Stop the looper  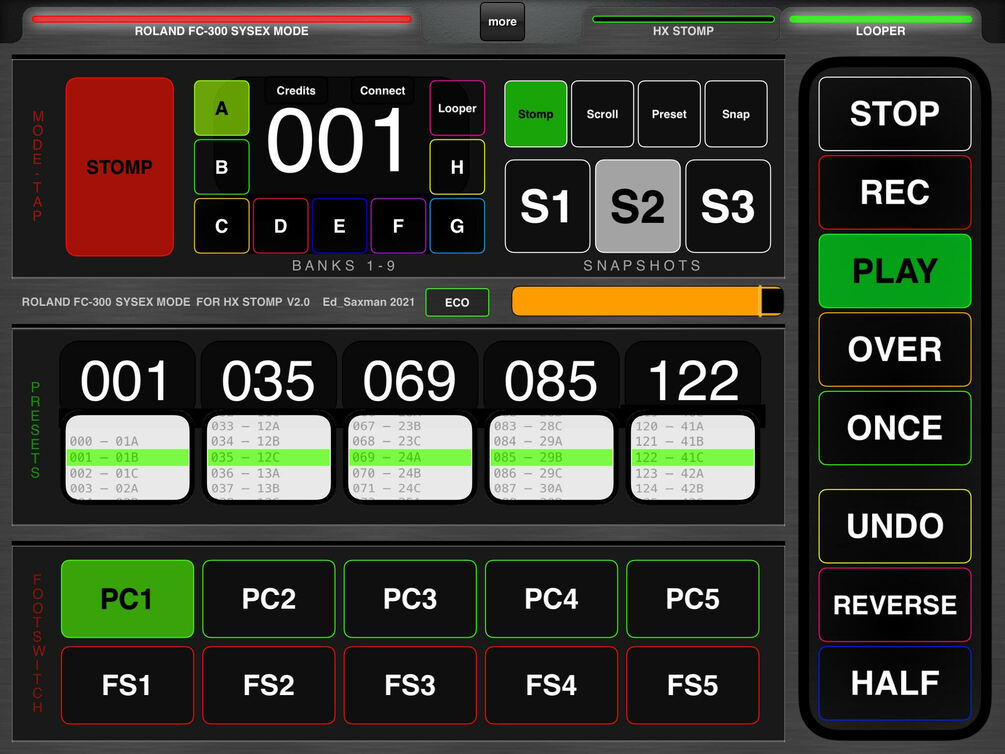[x=895, y=113]
